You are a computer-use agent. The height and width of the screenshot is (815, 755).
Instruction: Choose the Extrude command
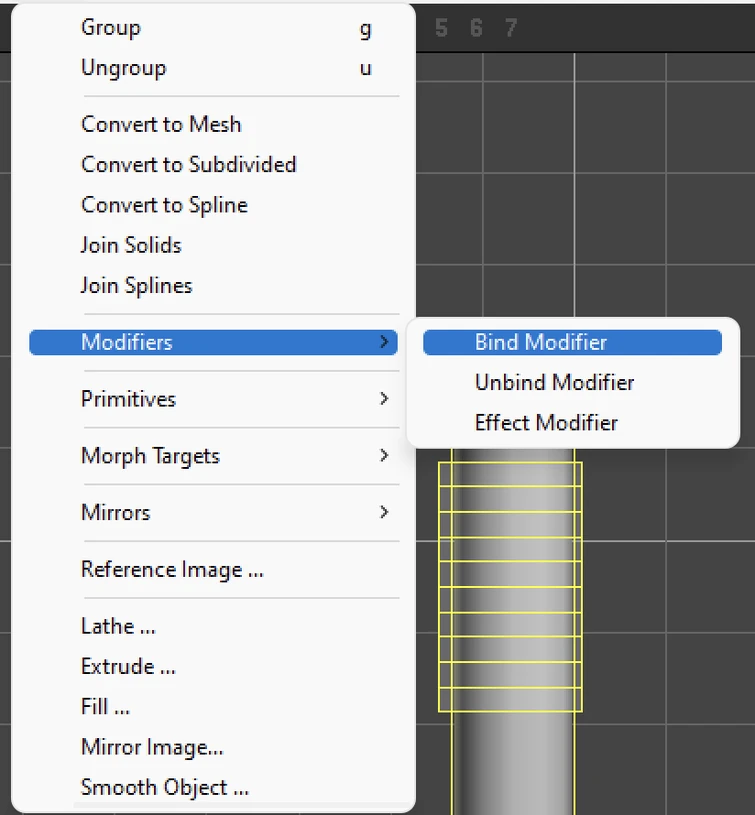tap(129, 667)
